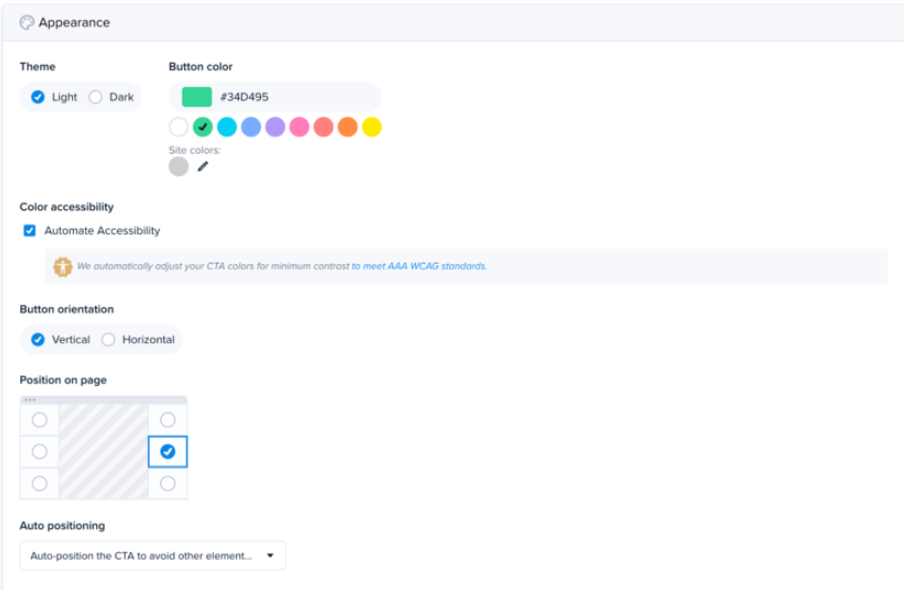904x590 pixels.
Task: Click the Appearance section header text
Action: pyautogui.click(x=74, y=22)
